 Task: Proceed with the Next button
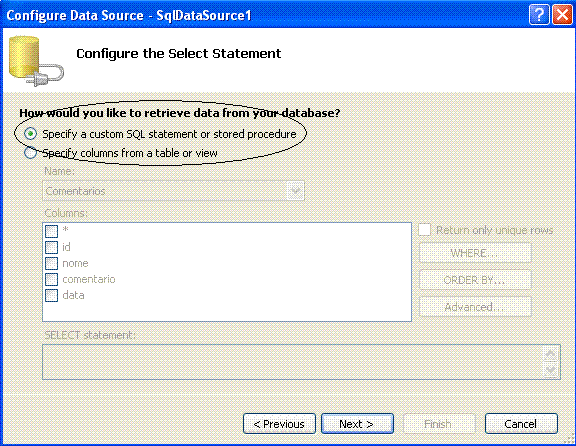(x=357, y=424)
